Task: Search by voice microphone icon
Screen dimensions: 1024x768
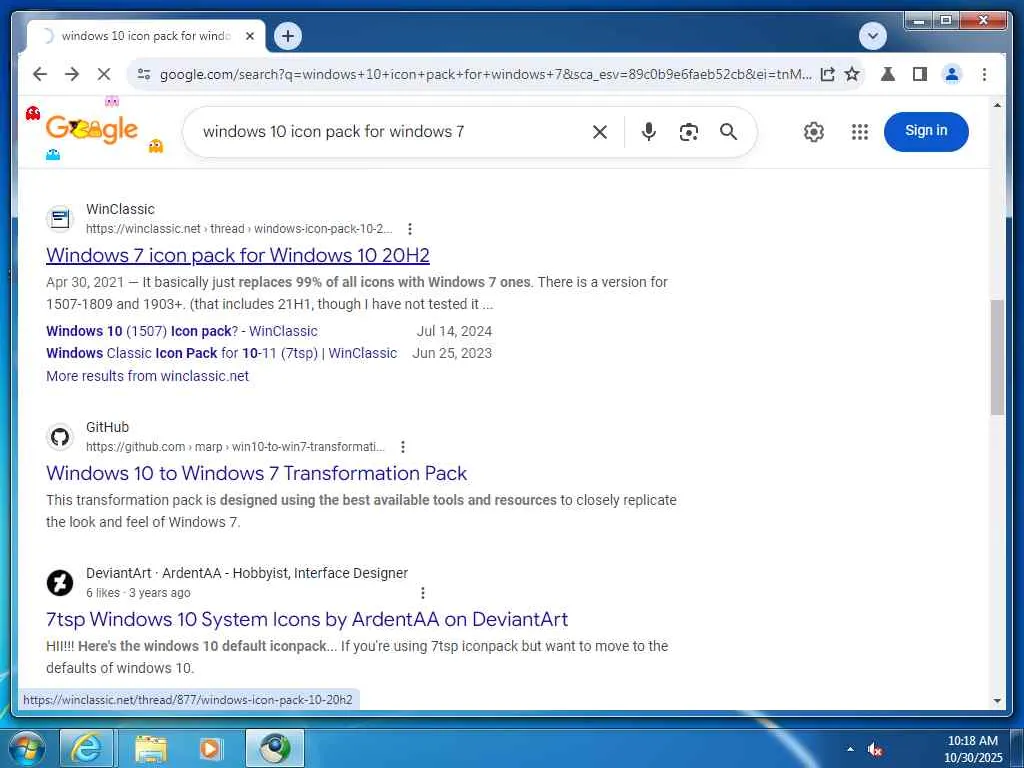Action: point(648,132)
